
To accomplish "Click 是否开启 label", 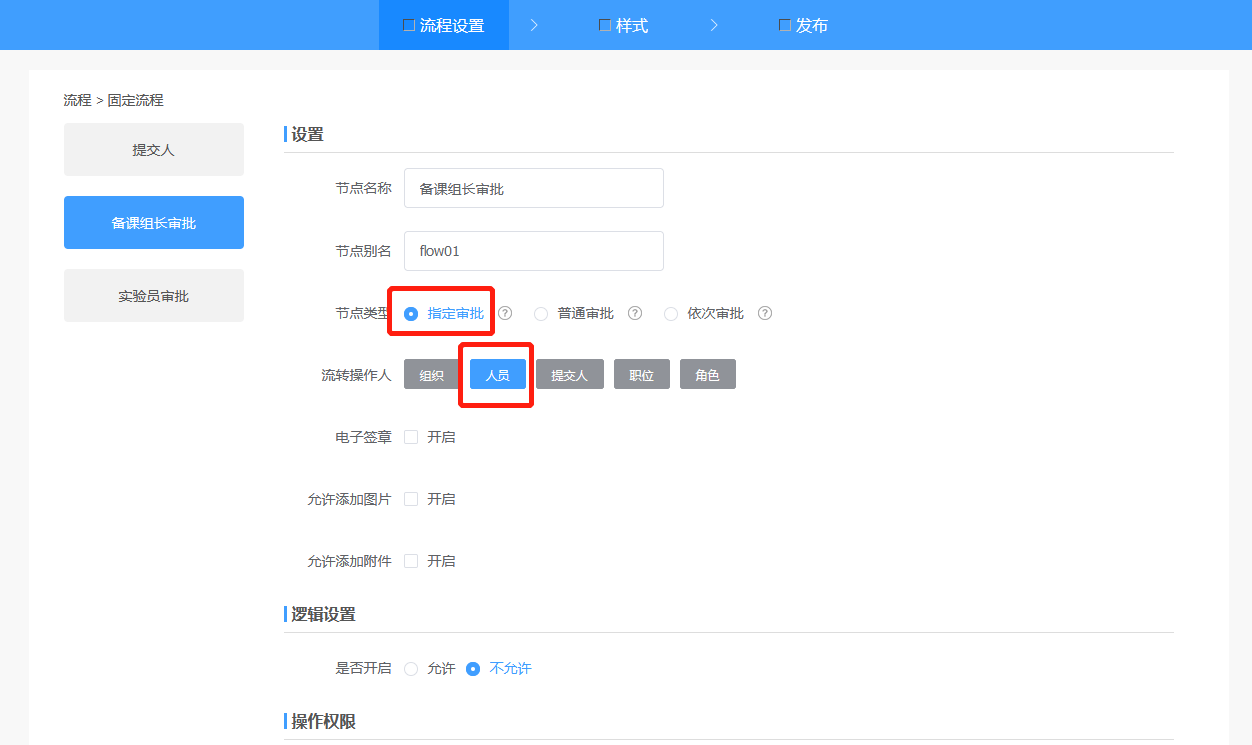I will [x=363, y=668].
